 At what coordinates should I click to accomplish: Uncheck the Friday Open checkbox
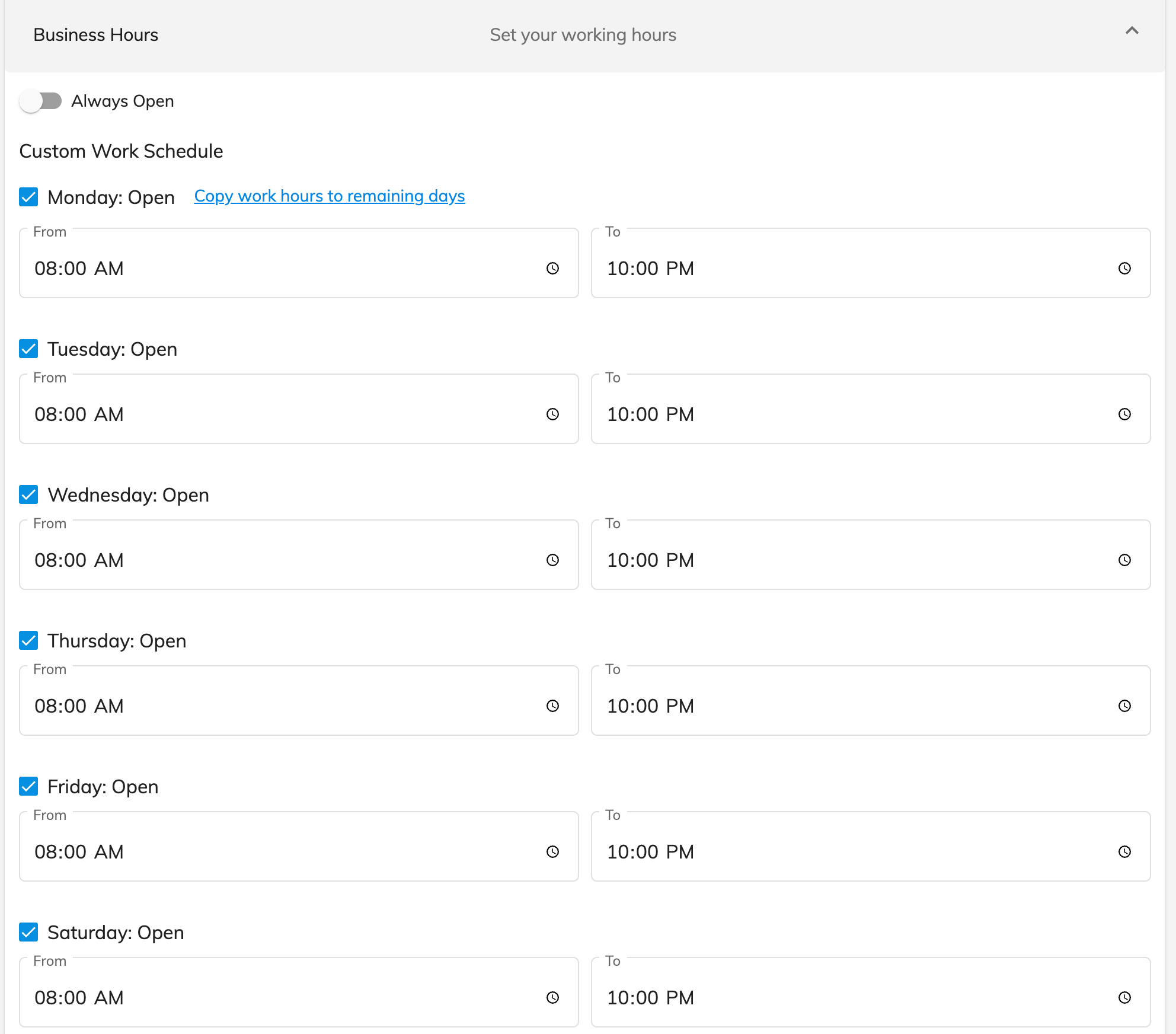point(28,786)
